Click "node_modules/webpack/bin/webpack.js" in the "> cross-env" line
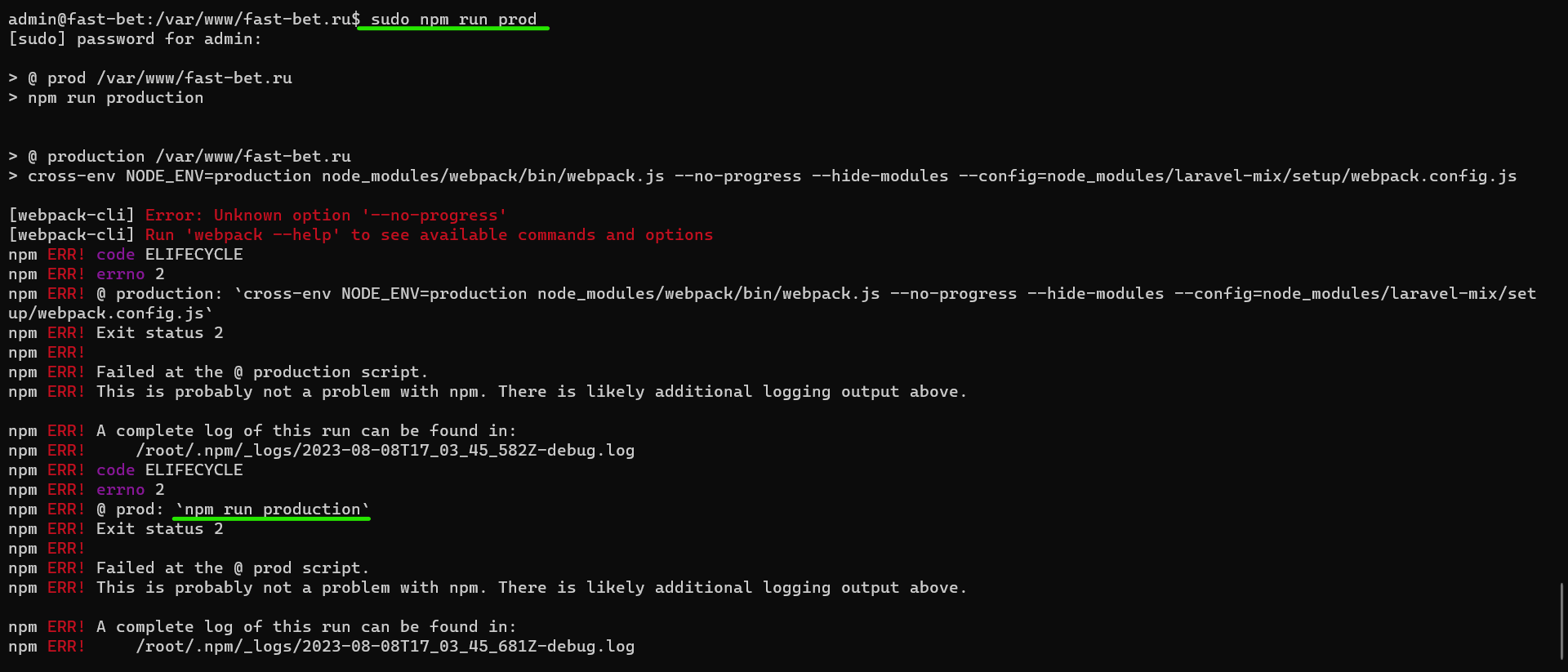This screenshot has height=672, width=1568. click(x=492, y=176)
